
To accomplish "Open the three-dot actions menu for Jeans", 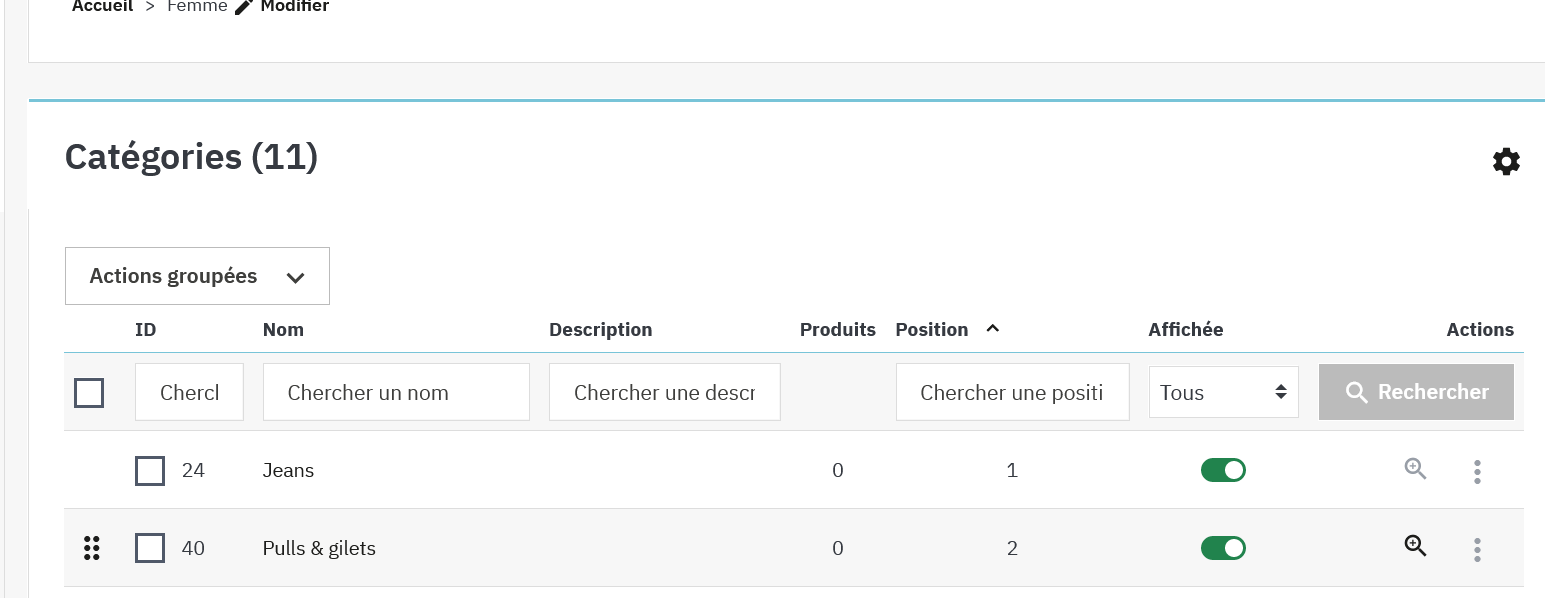I will tap(1477, 471).
